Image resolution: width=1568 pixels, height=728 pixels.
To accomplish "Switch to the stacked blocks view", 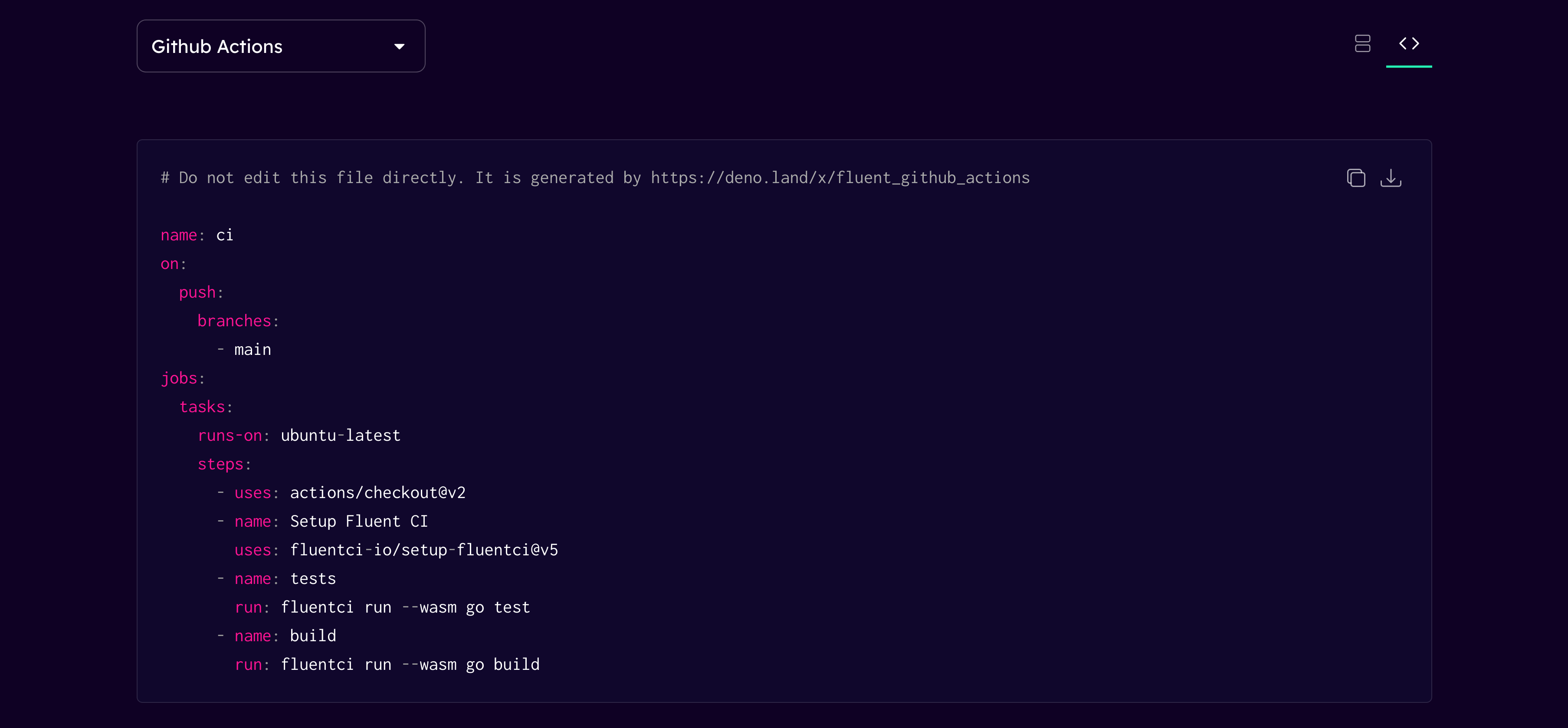I will [x=1362, y=44].
